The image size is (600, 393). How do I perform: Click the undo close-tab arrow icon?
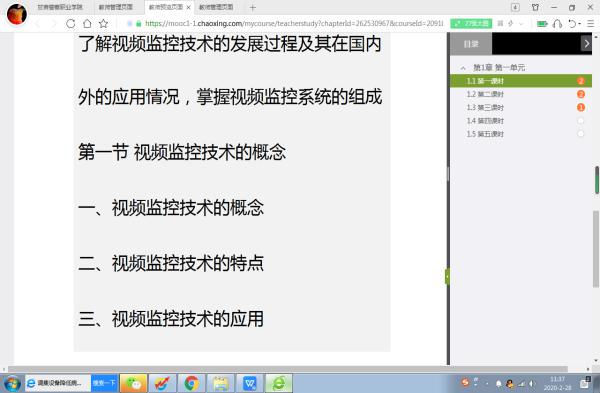(572, 23)
